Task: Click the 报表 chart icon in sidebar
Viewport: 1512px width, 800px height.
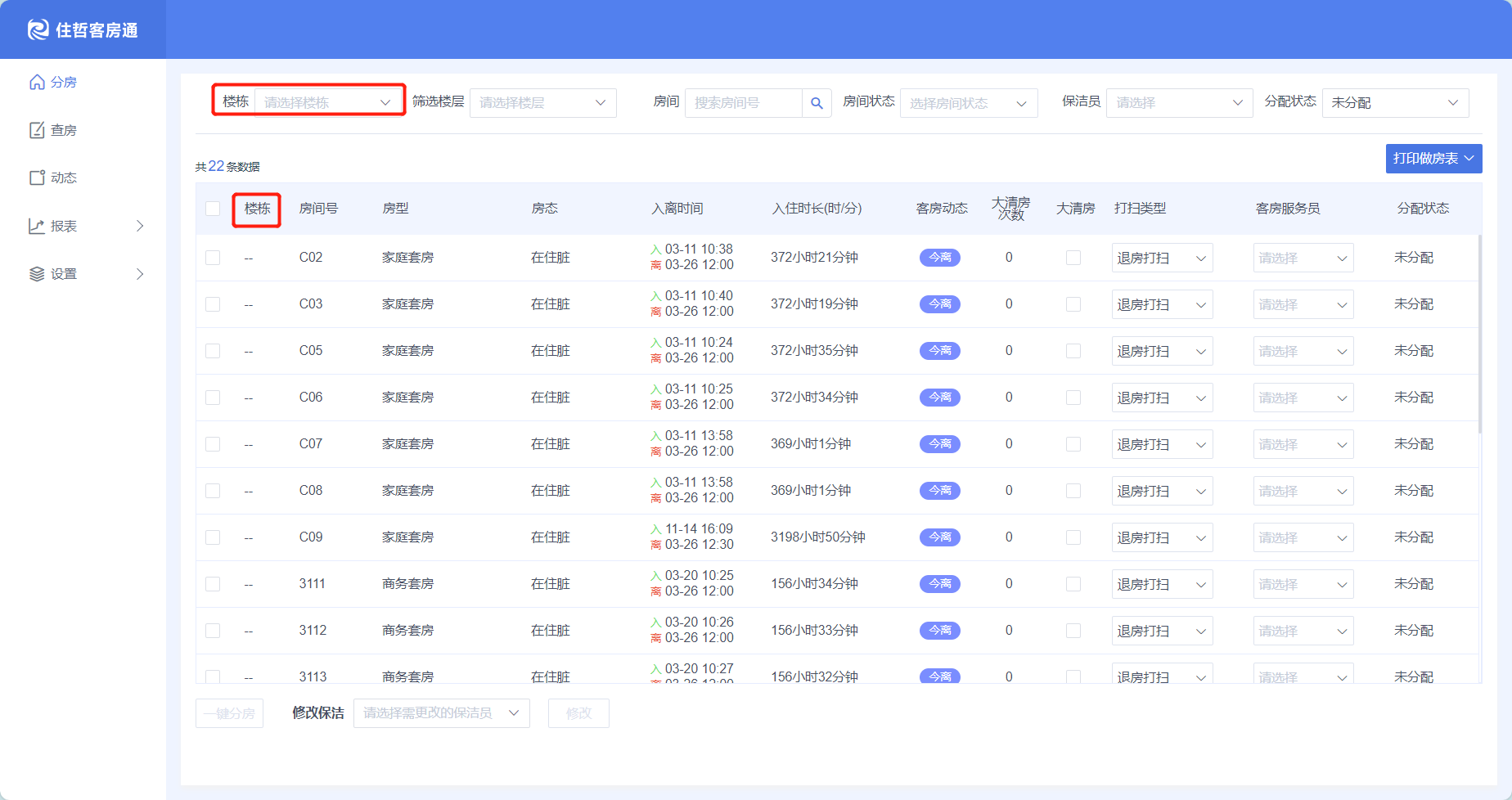Action: 37,226
